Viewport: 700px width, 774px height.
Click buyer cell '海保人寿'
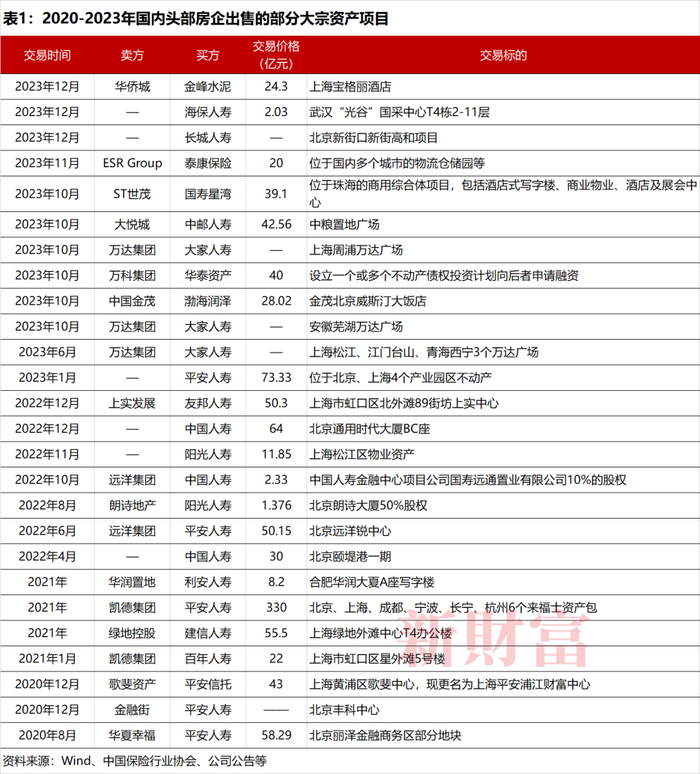207,113
